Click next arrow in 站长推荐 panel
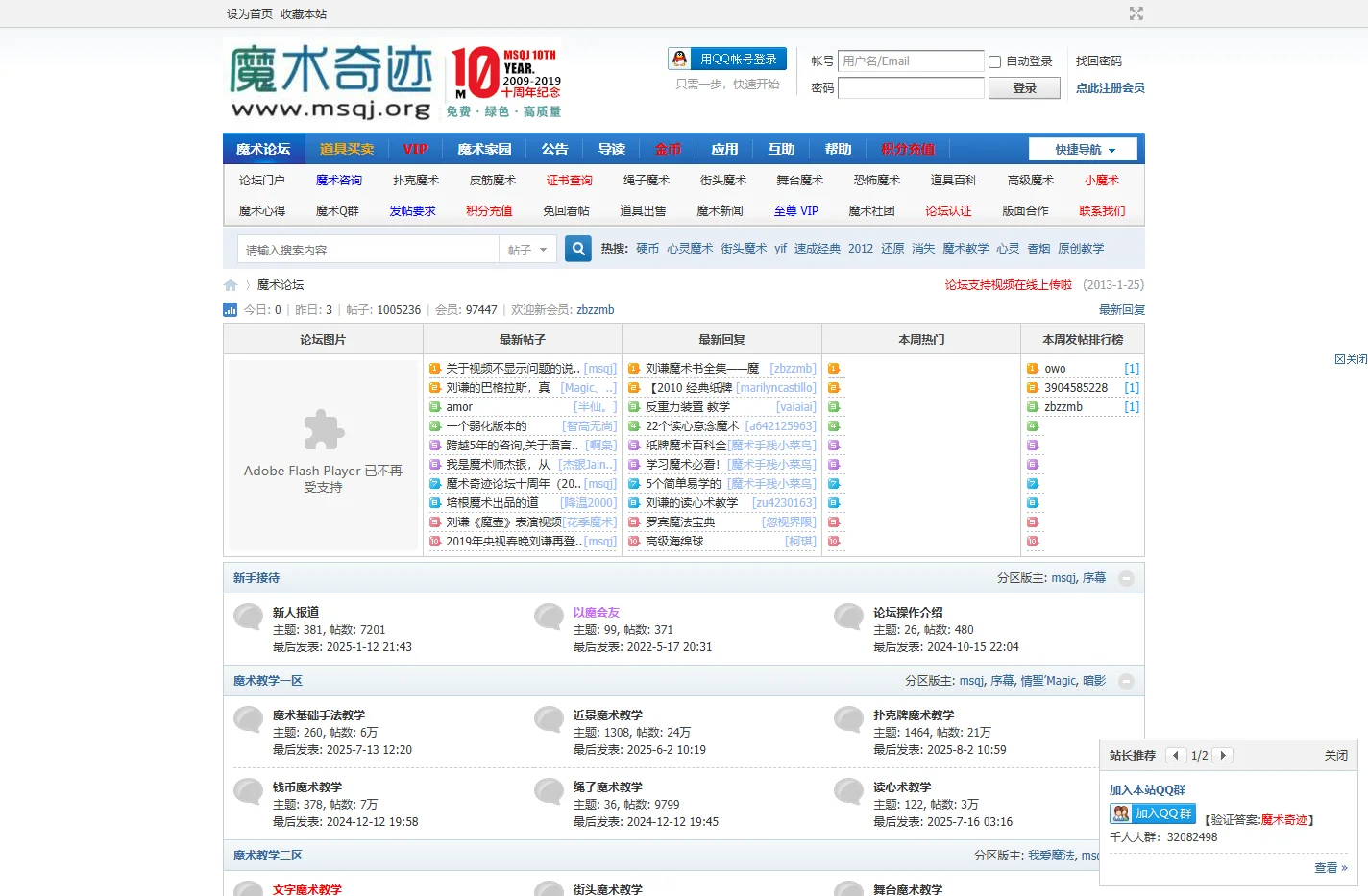 click(1223, 756)
